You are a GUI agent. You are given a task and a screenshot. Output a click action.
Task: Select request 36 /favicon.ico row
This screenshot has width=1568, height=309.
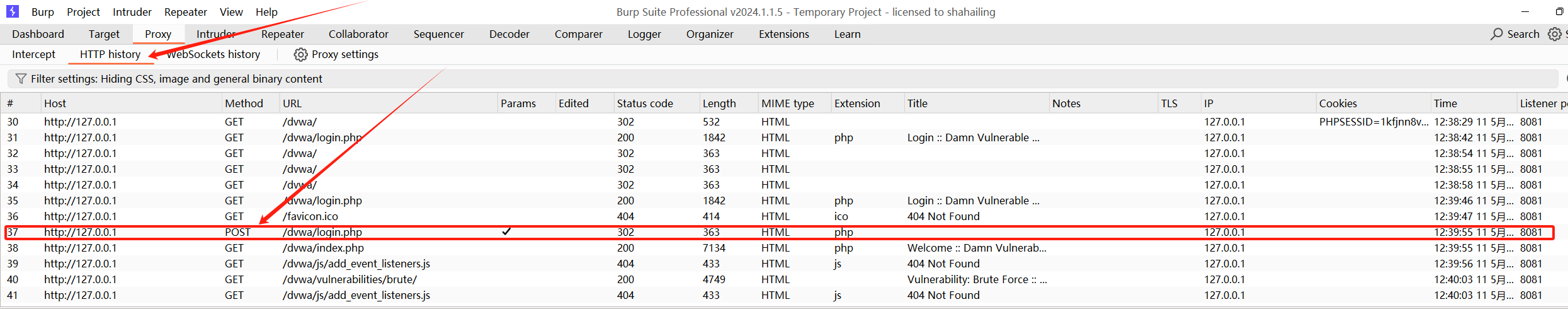(784, 216)
